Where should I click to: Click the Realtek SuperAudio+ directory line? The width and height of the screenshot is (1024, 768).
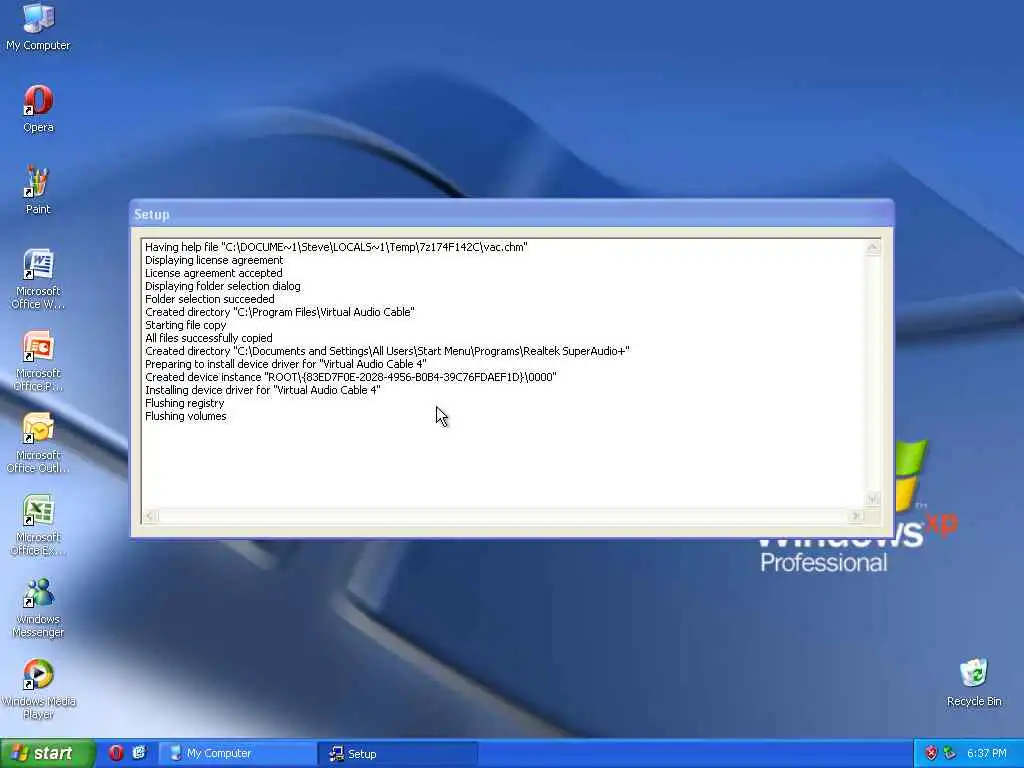coord(387,351)
